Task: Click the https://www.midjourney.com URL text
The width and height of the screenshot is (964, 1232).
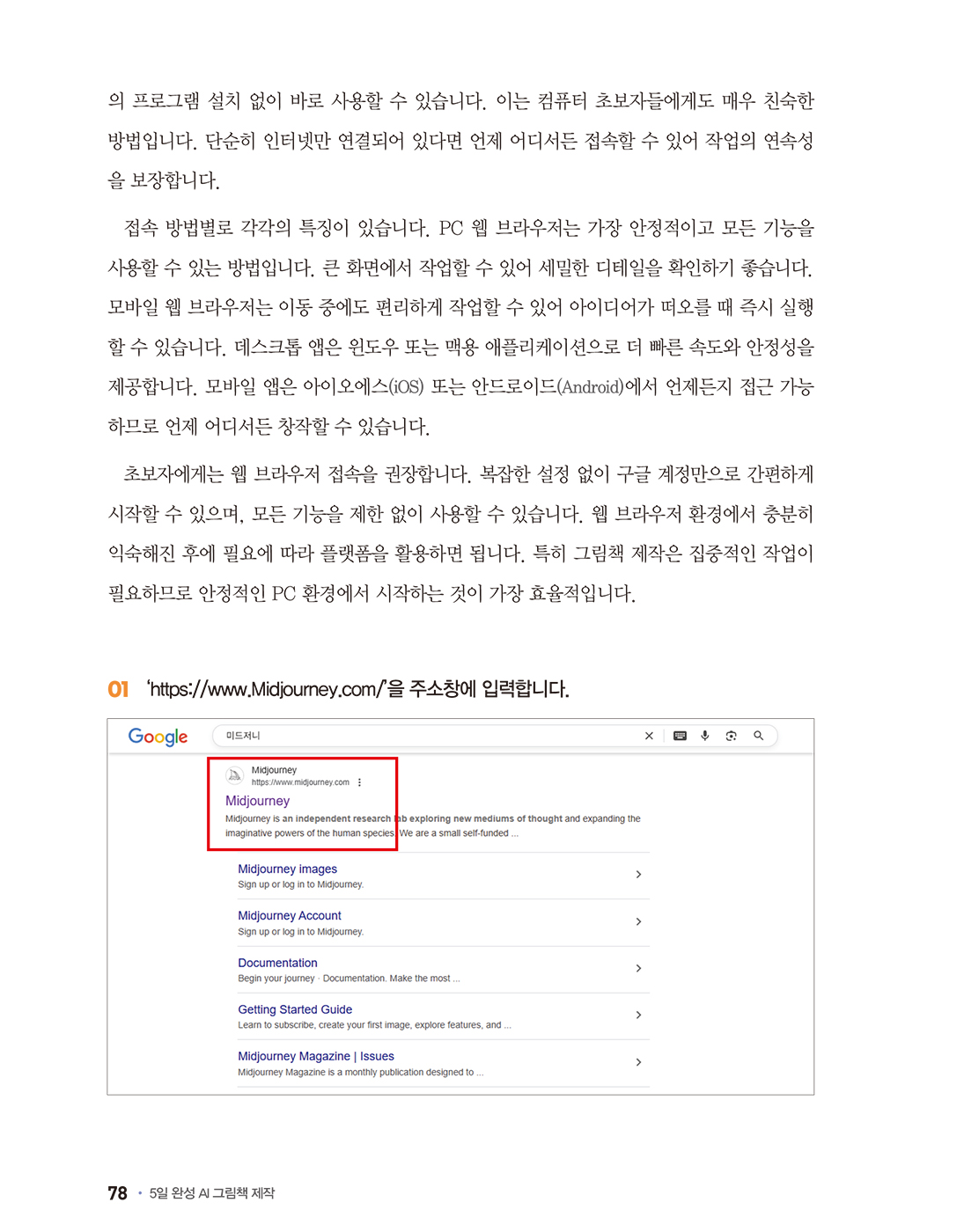Action: coord(300,782)
